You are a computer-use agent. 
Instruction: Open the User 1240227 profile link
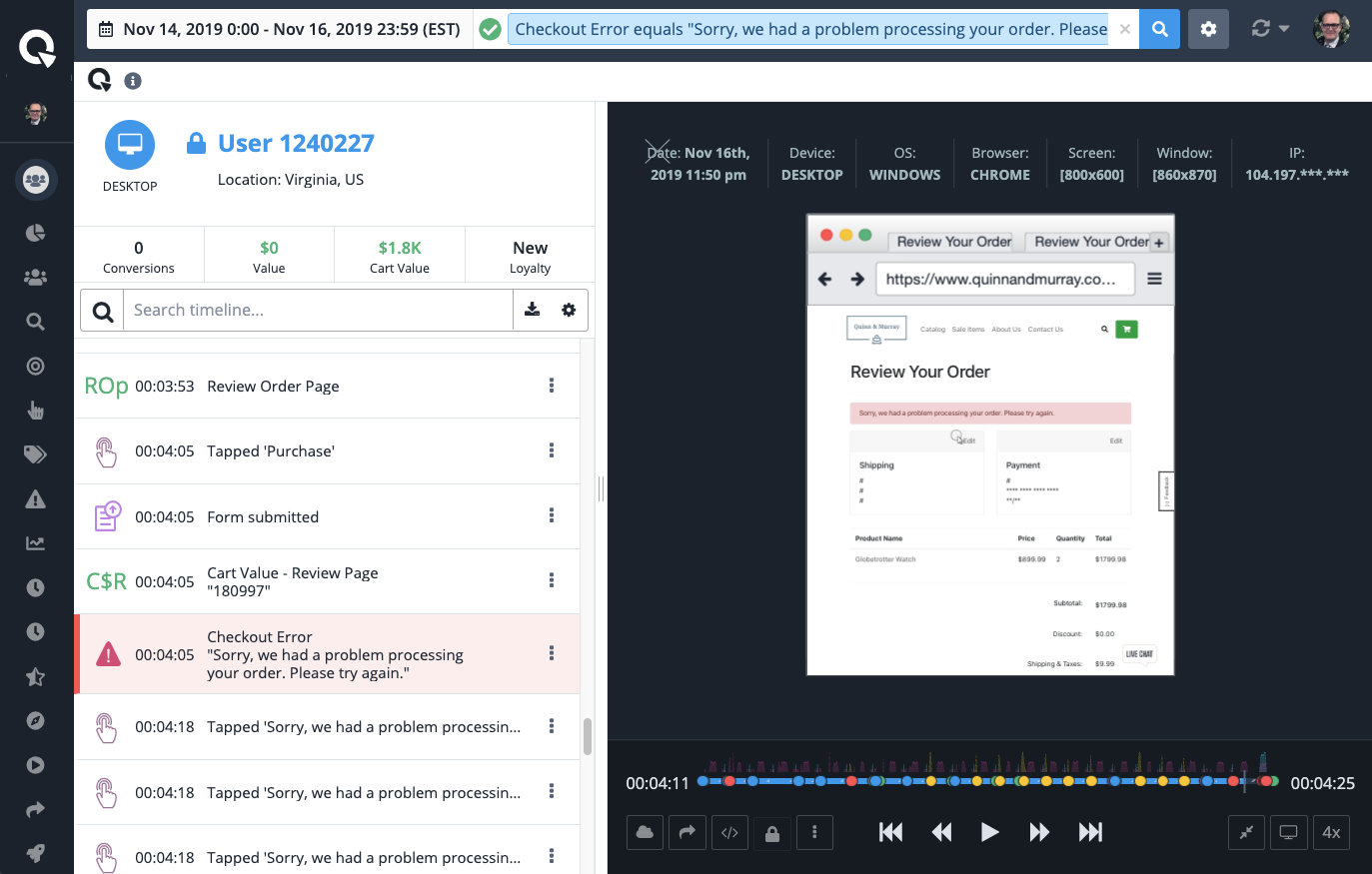296,144
